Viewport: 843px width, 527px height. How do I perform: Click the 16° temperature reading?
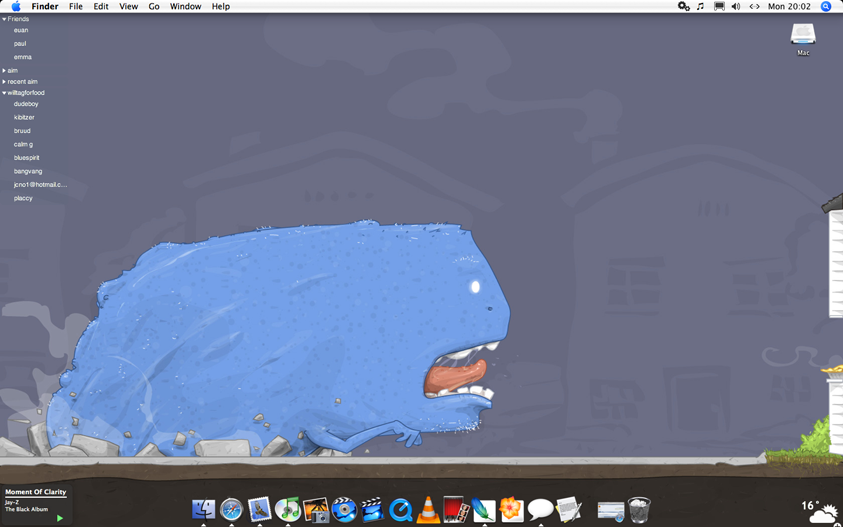pyautogui.click(x=810, y=505)
